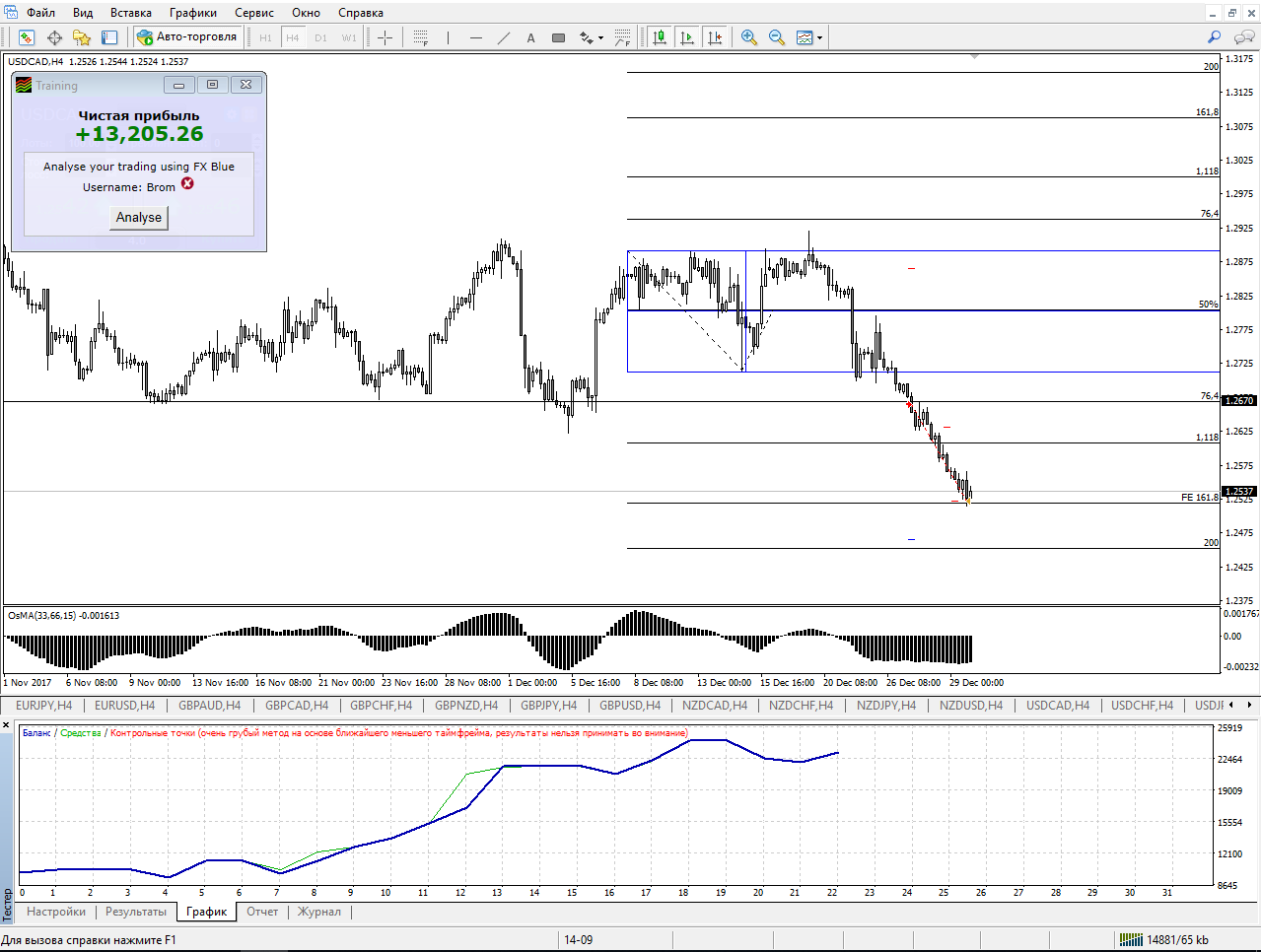Open tester Журнал tab
Viewport: 1261px width, 952px height.
[x=319, y=912]
